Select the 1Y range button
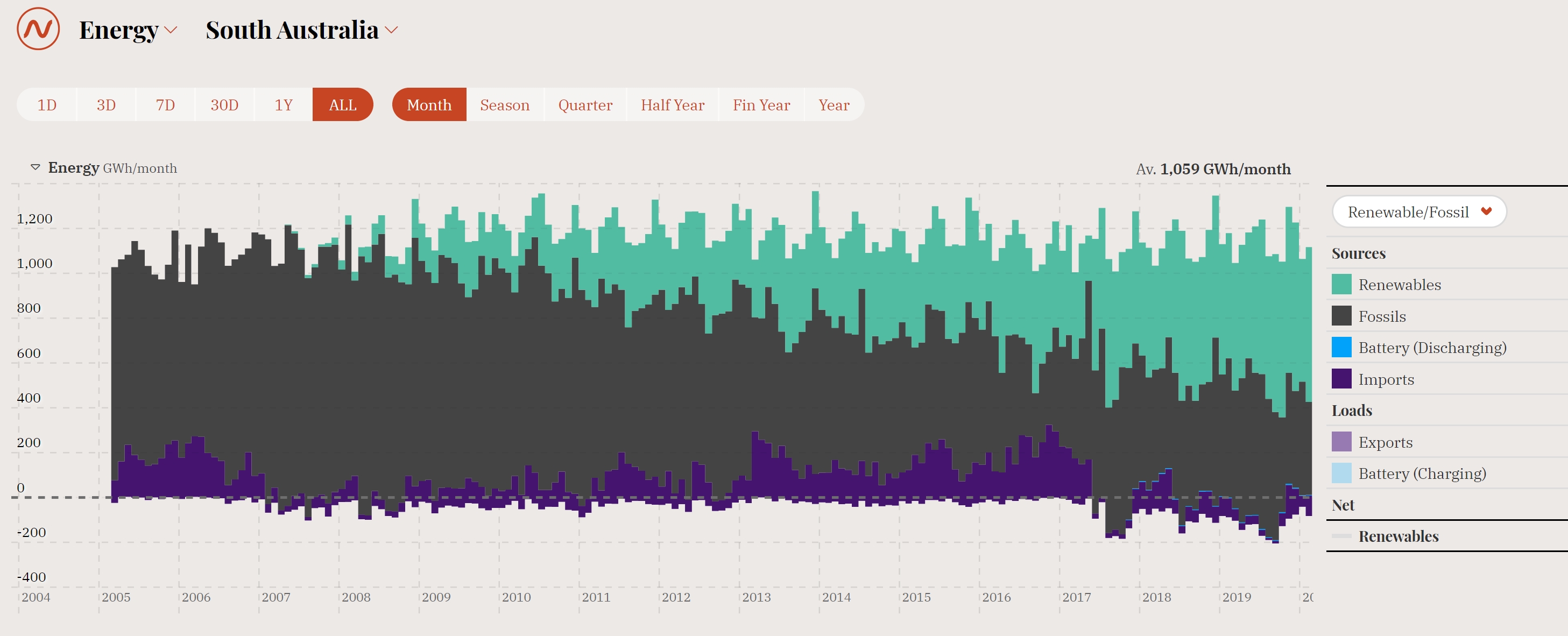This screenshot has height=636, width=1568. tap(284, 105)
